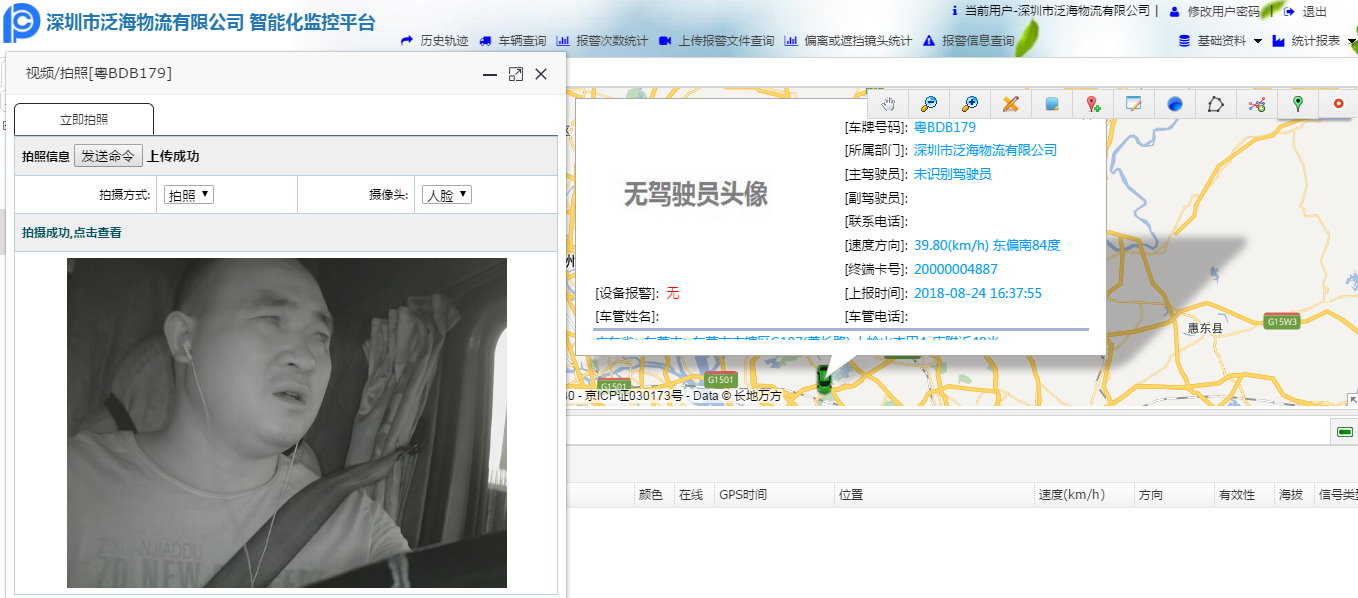Click 修改用户密码 link
Image resolution: width=1358 pixels, height=598 pixels.
(x=1215, y=11)
